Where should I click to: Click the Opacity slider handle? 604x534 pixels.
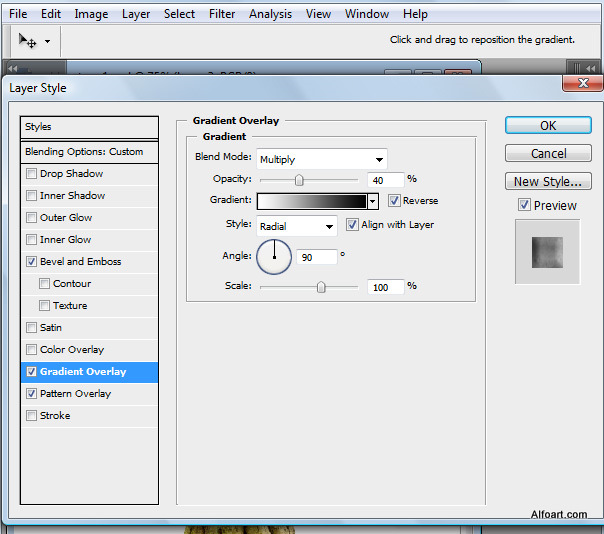point(298,180)
